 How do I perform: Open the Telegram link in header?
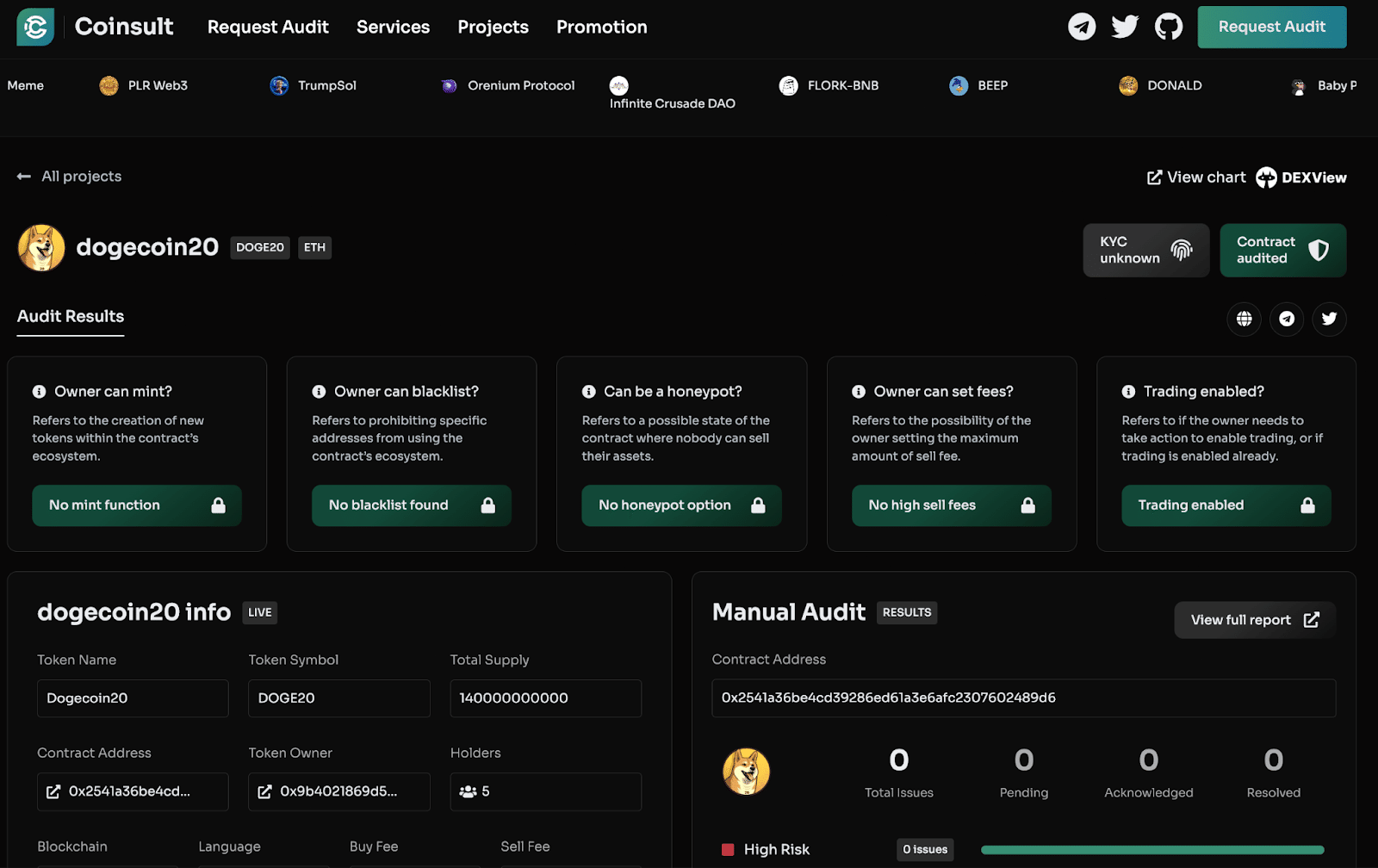click(1082, 27)
